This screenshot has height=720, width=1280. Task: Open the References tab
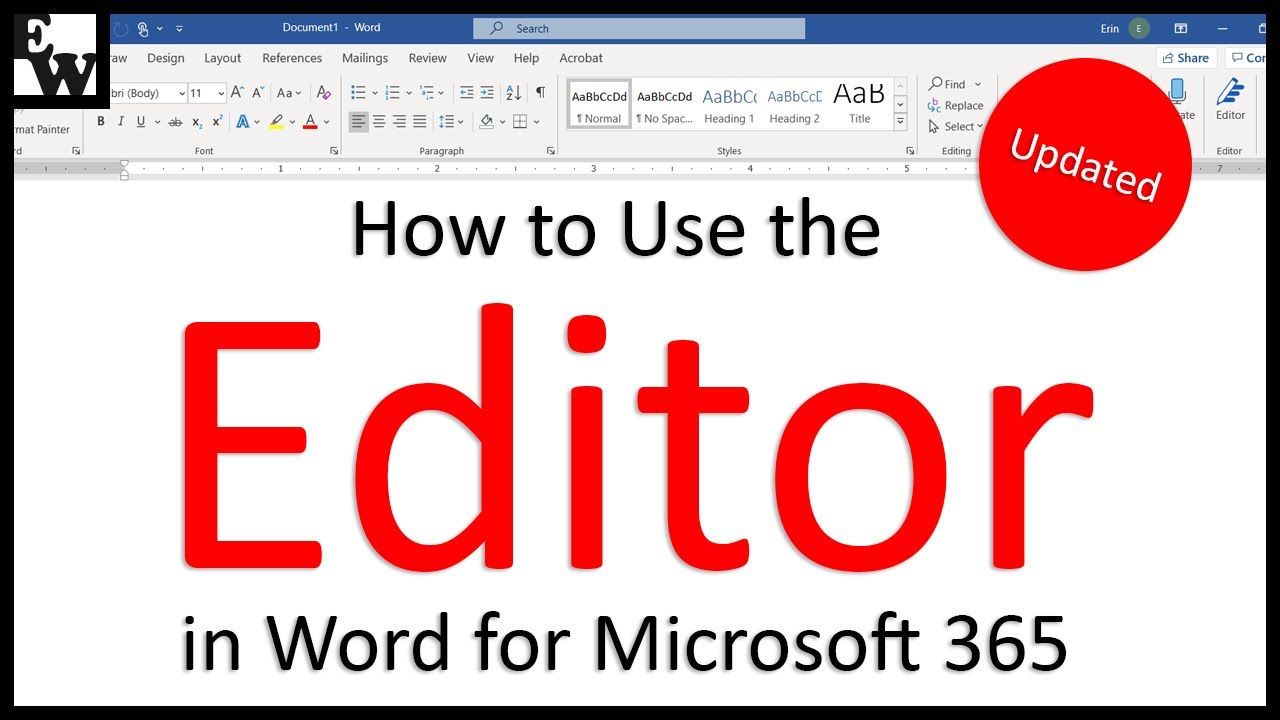[x=292, y=58]
